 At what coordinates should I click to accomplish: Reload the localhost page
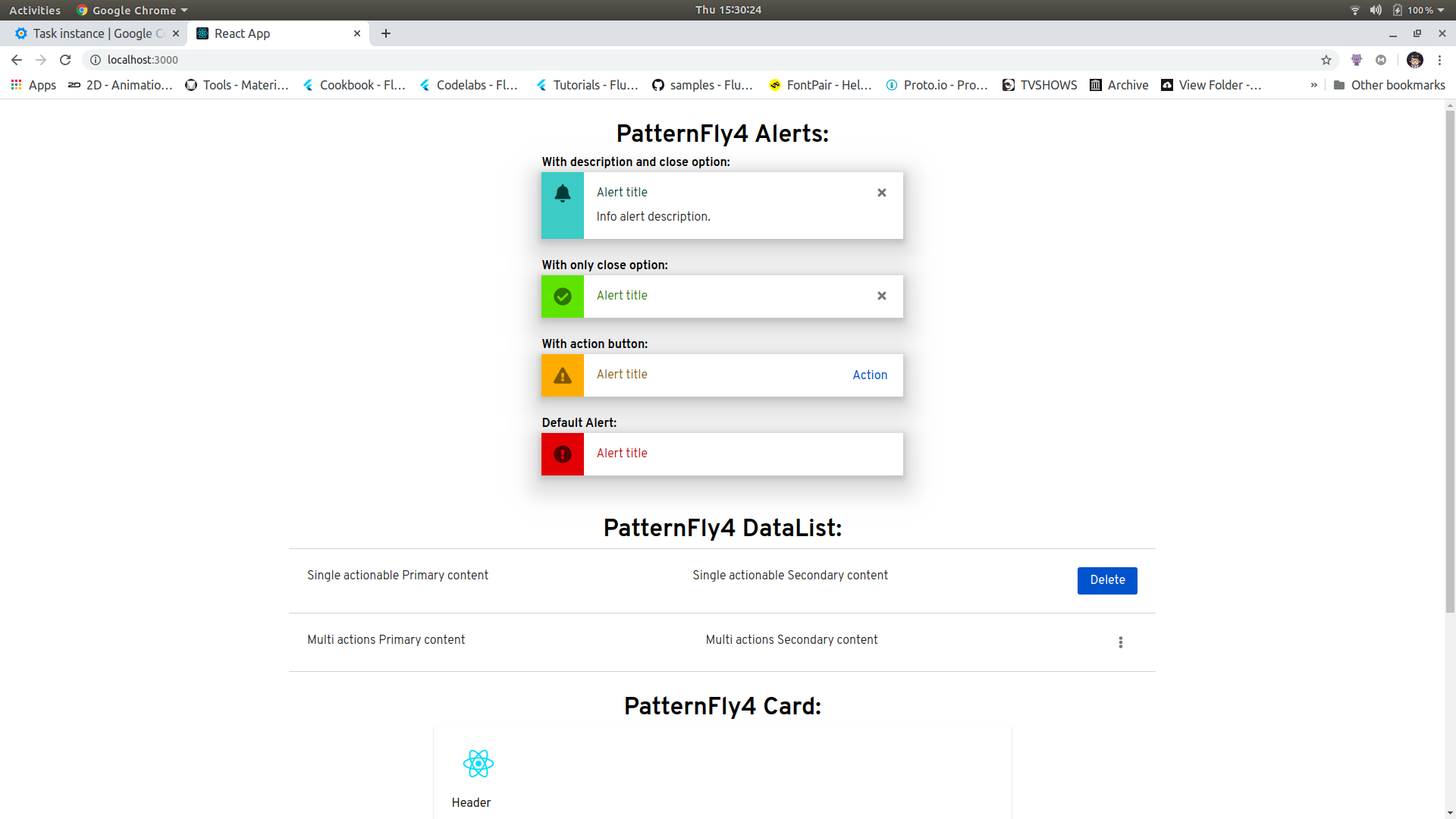[65, 60]
